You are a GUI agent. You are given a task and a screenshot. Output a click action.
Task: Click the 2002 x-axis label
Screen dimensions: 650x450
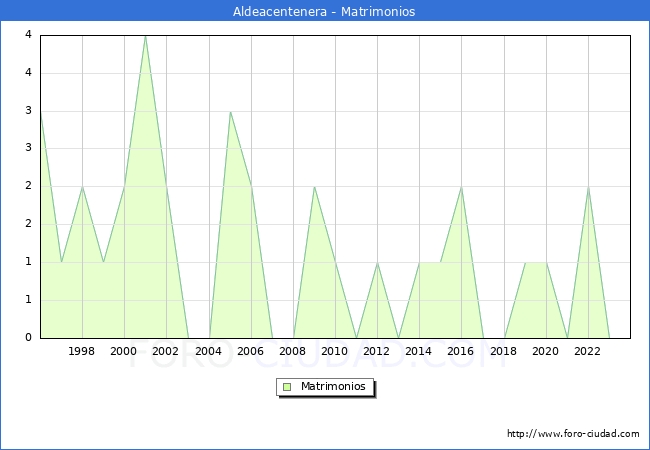(165, 351)
